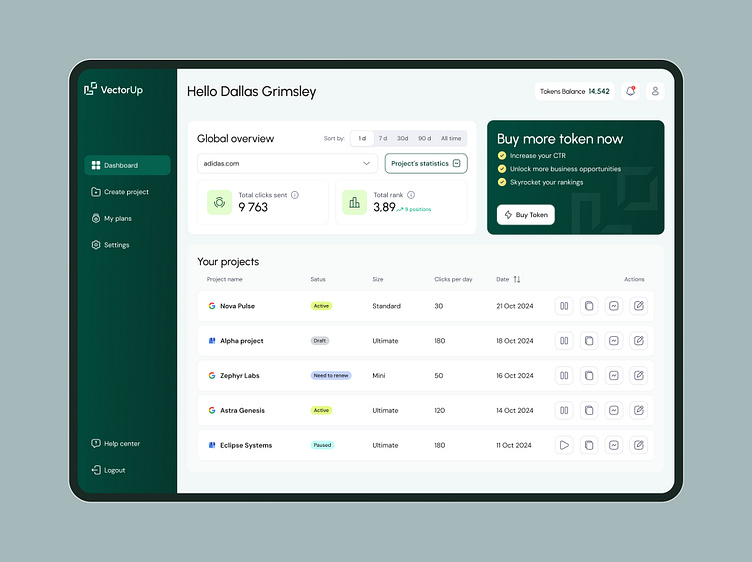Choose the All time range option
Viewport: 752px width, 562px height.
[x=451, y=138]
